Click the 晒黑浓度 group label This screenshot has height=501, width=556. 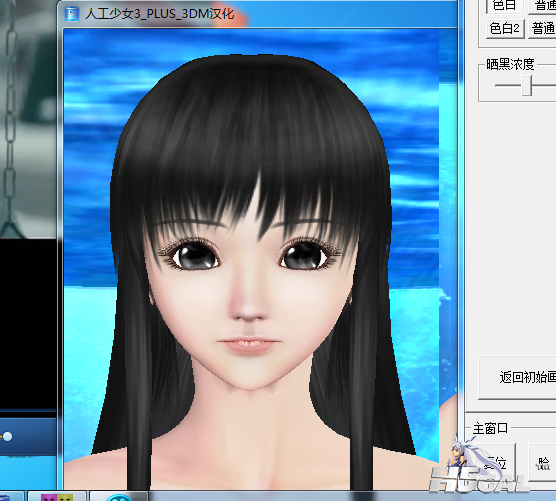[x=510, y=64]
